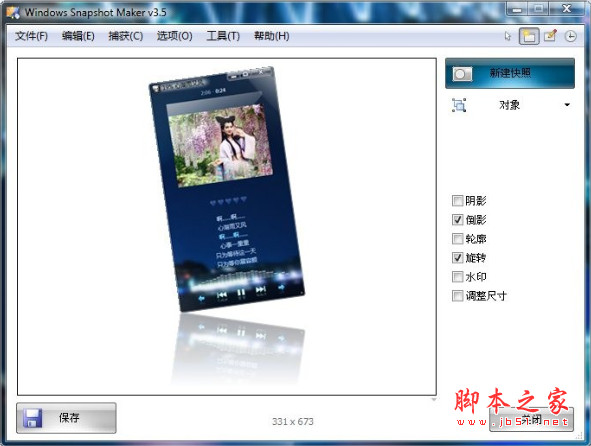Enable the 轮廓 checkbox

pos(457,239)
